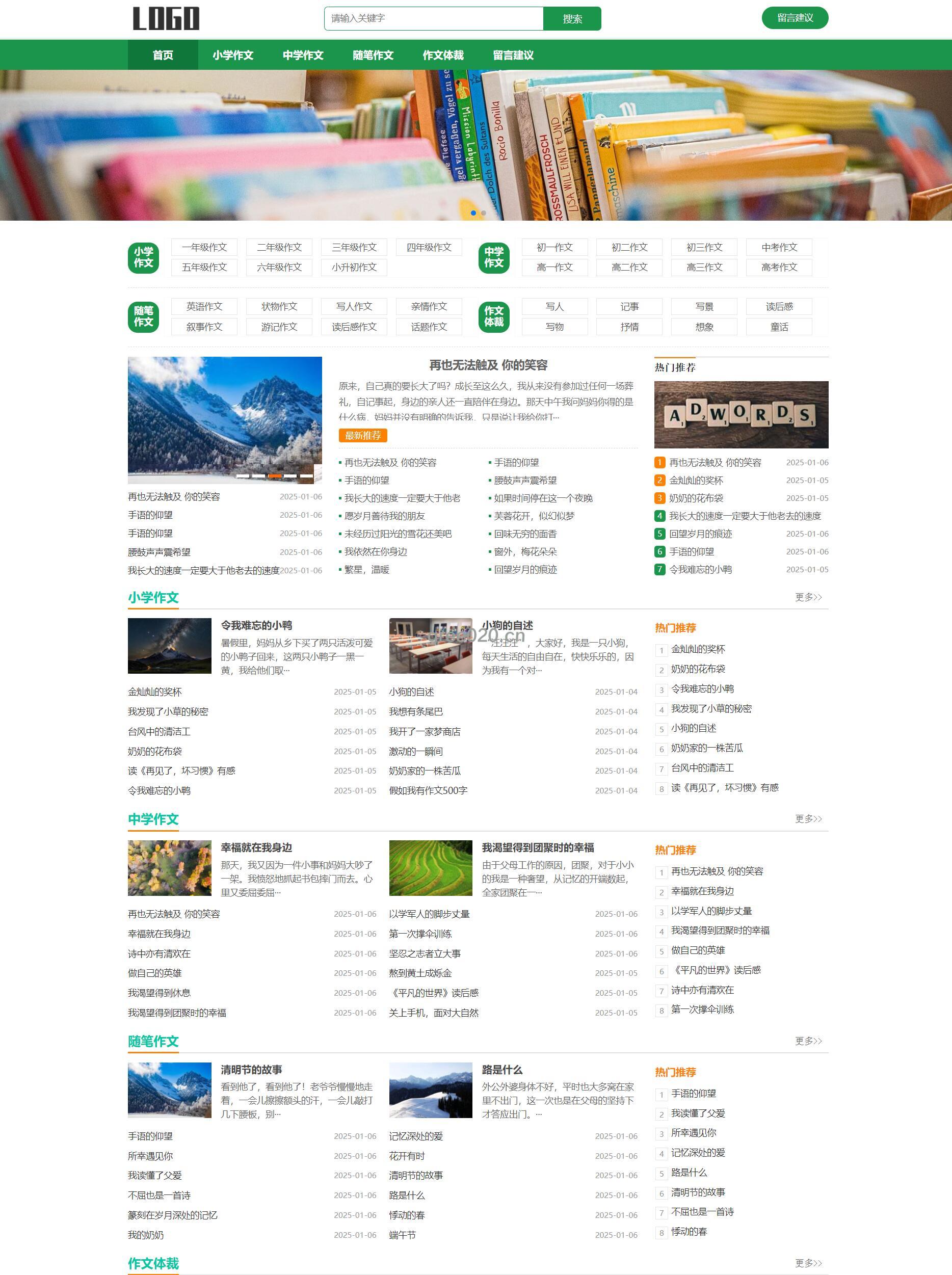The width and height of the screenshot is (952, 1275).
Task: Open the ADWORDS scrabble tiles thumbnail
Action: (741, 414)
